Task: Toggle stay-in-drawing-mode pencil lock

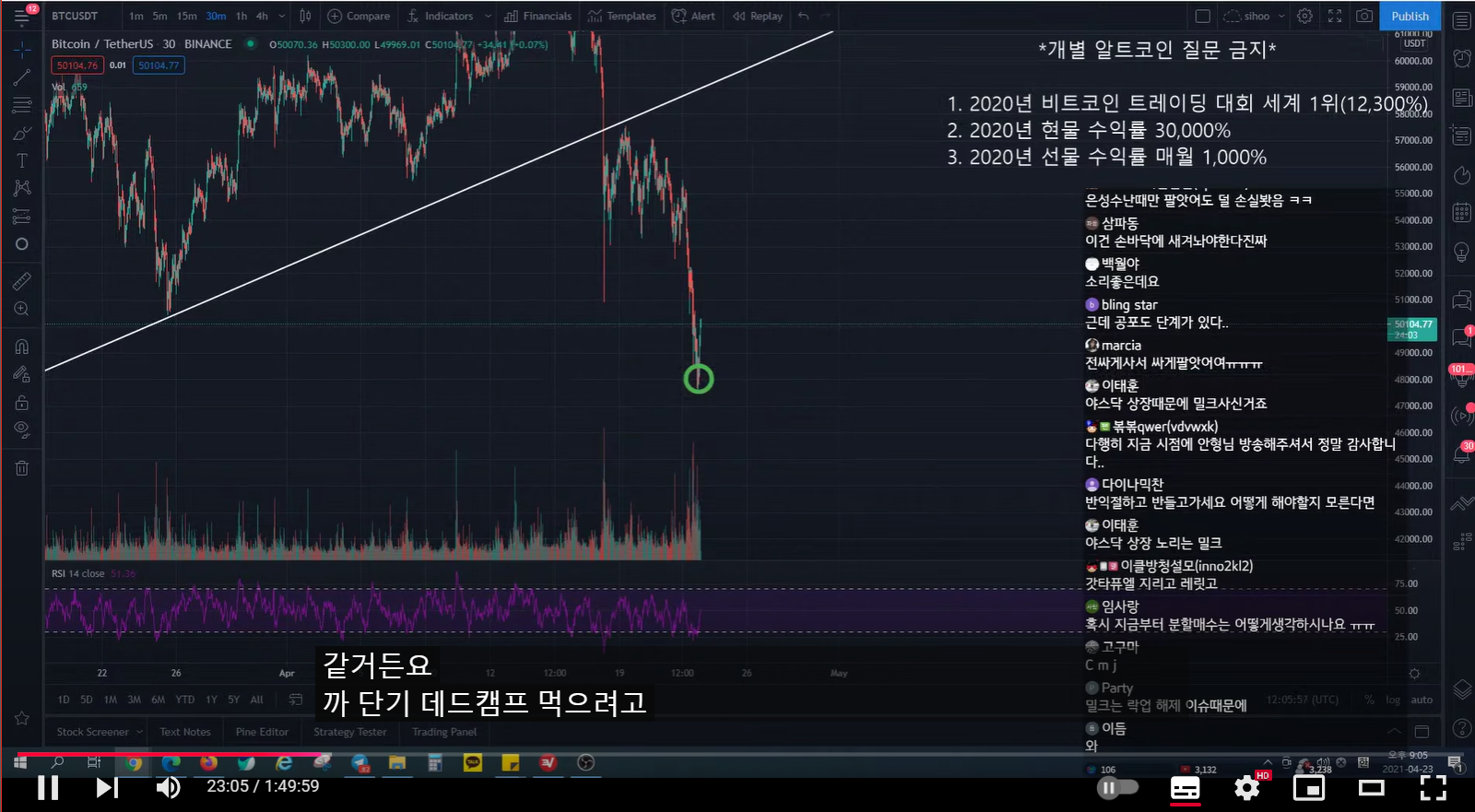Action: pos(22,374)
